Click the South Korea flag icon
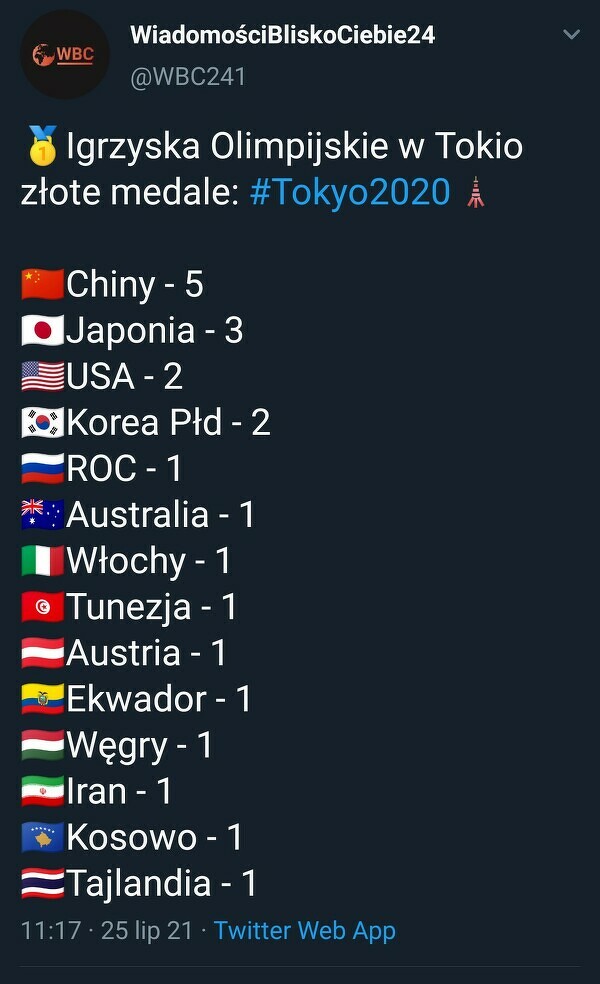The width and height of the screenshot is (600, 984). pos(43,423)
